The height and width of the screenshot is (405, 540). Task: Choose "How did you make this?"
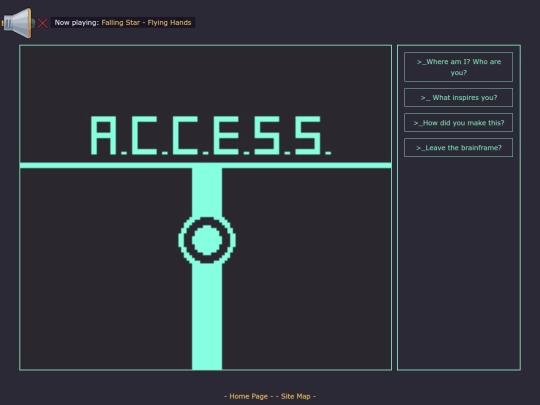tap(458, 123)
